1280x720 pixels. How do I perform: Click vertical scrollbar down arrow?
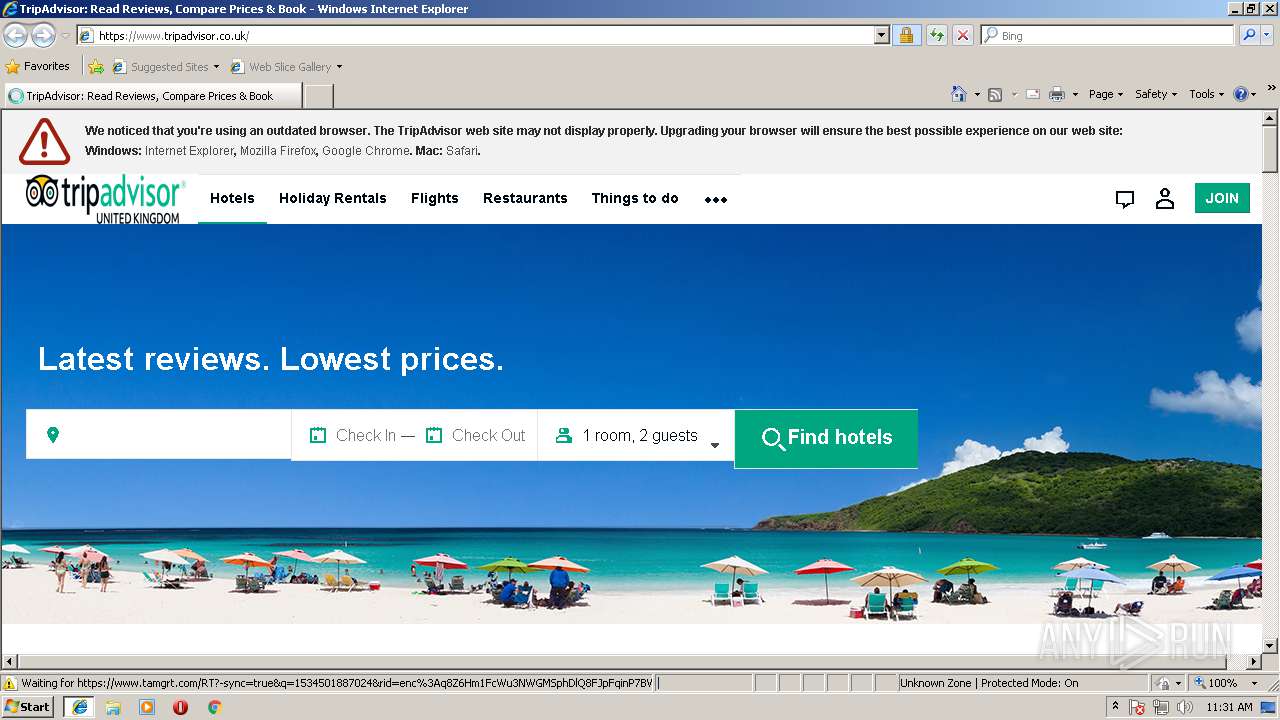(x=1270, y=646)
